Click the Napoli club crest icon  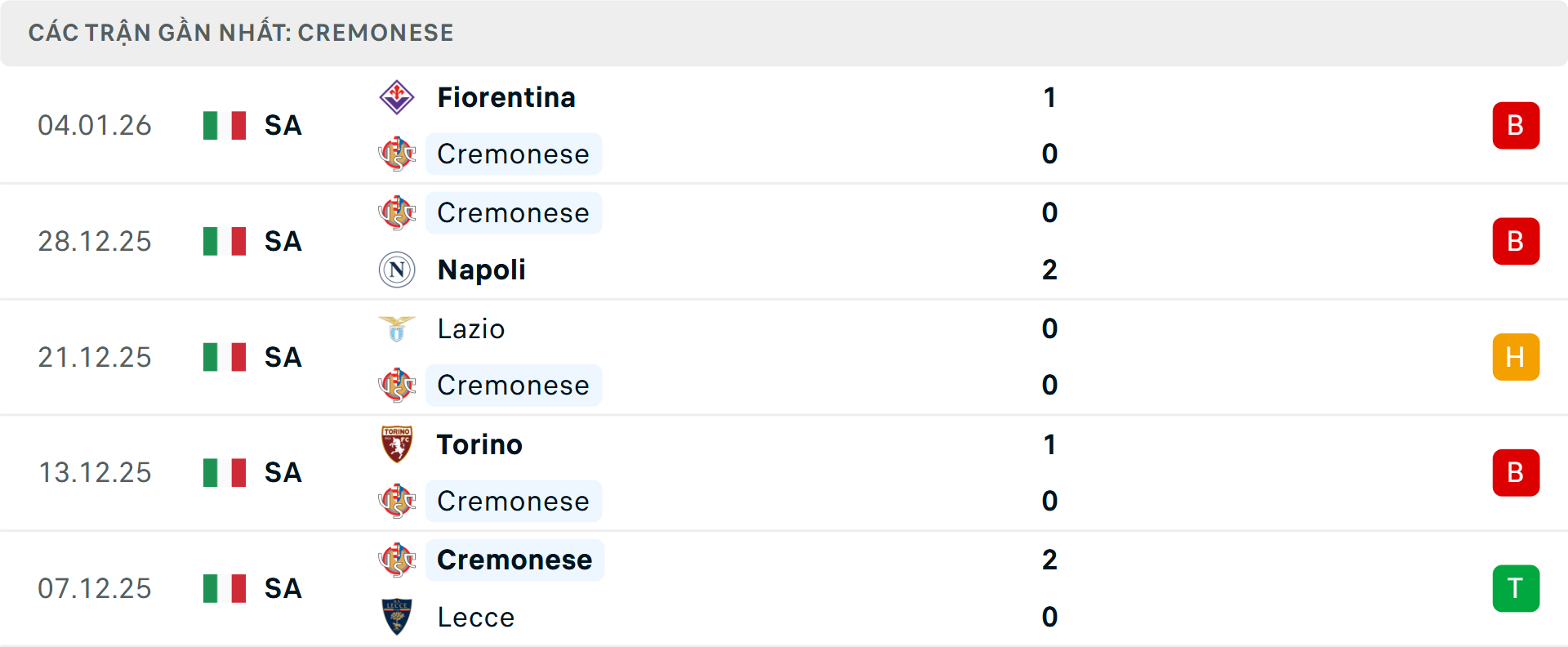[397, 270]
